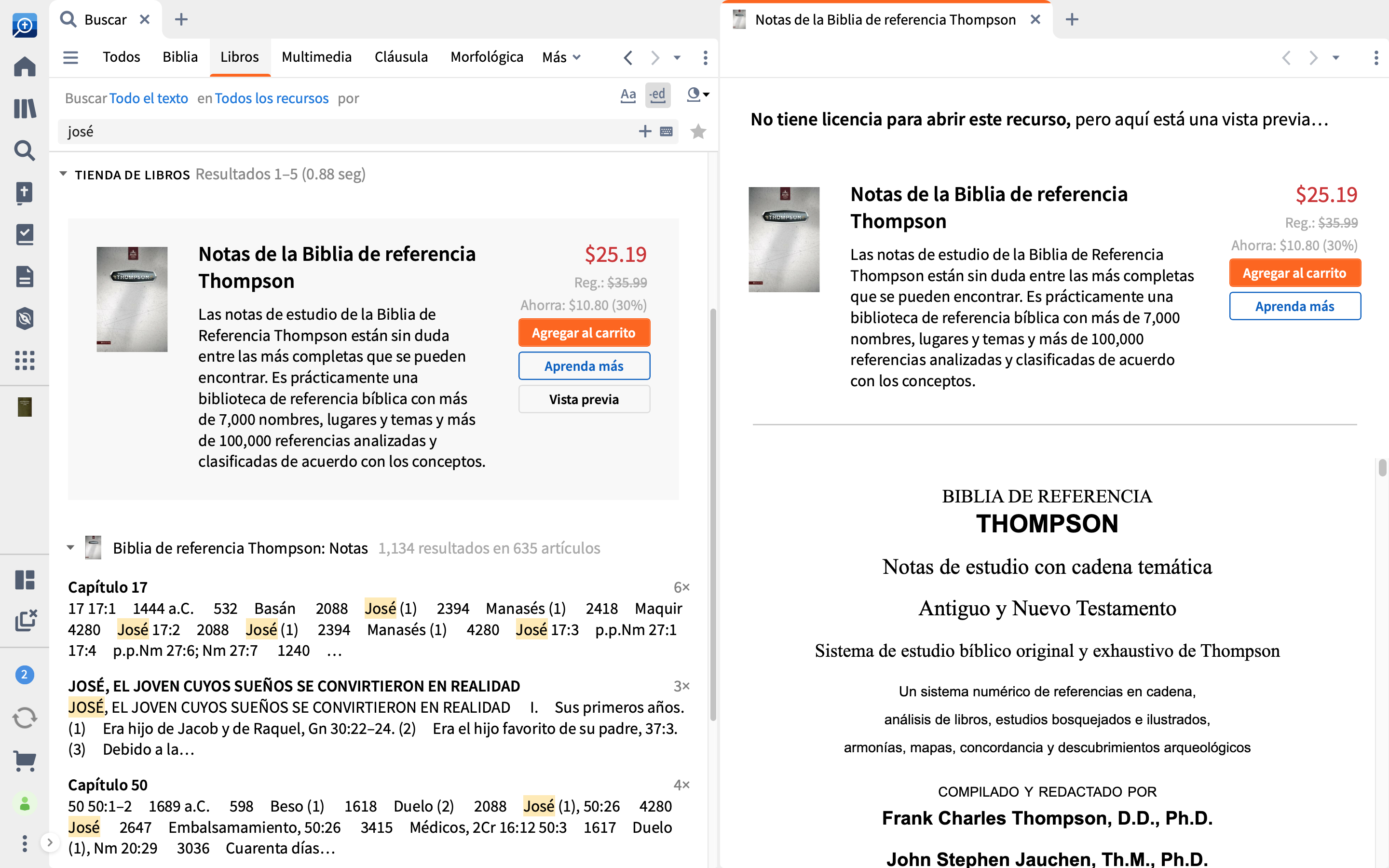The width and height of the screenshot is (1389, 868).
Task: Click the Home icon in the sidebar
Action: tap(24, 67)
